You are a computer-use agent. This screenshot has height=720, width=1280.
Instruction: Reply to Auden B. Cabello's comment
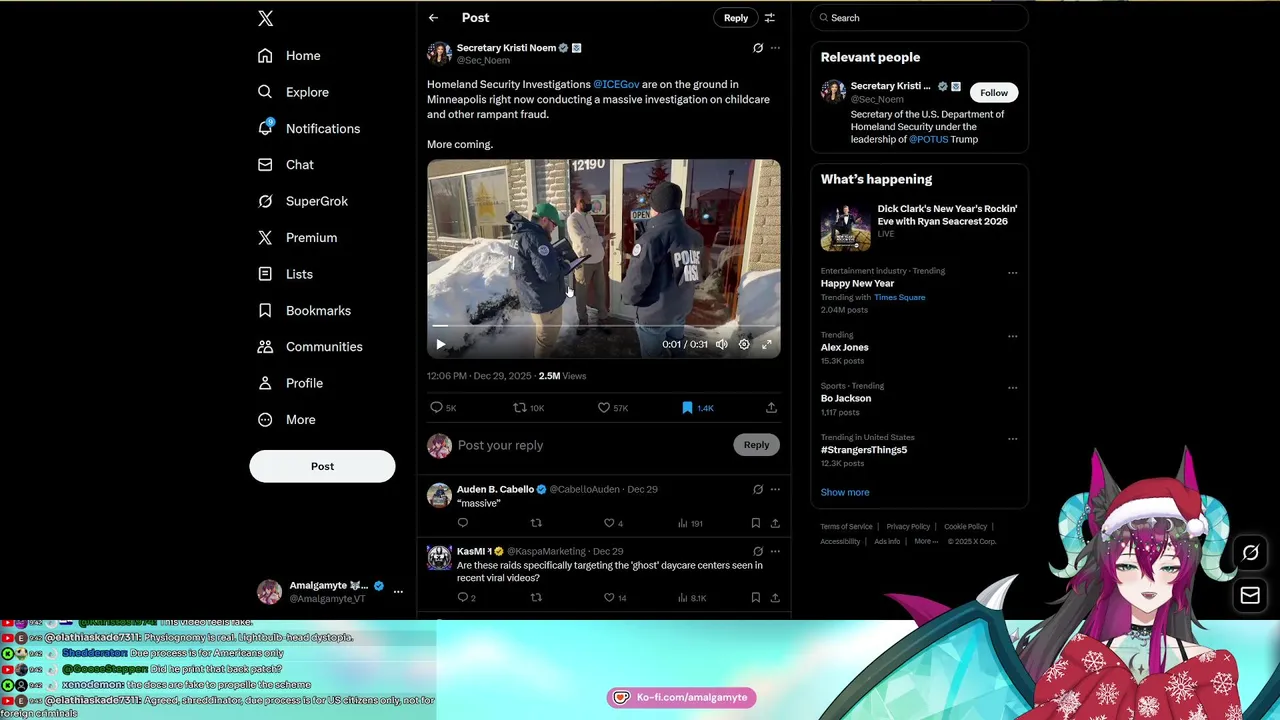click(463, 523)
